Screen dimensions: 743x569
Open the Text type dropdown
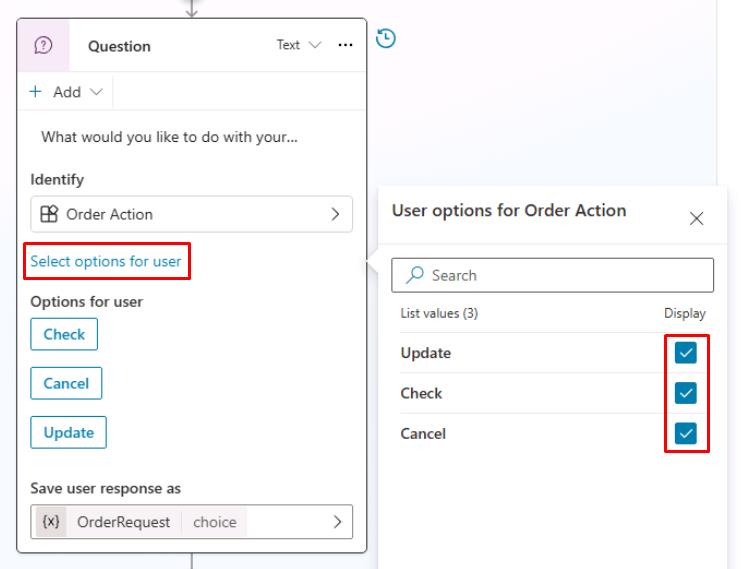(299, 45)
